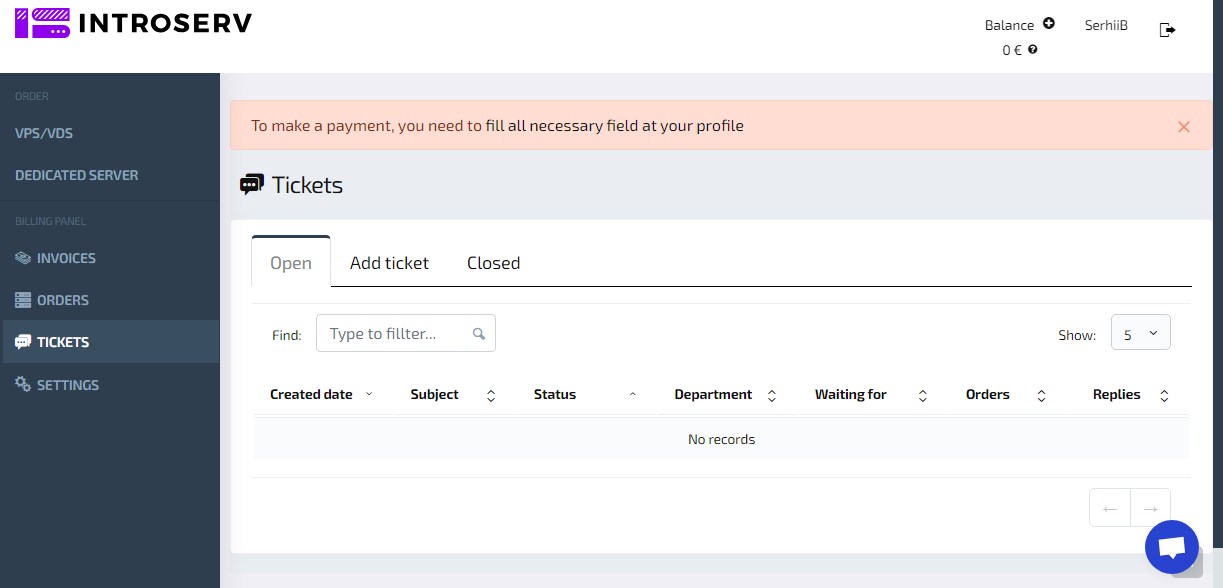1223x588 pixels.
Task: Switch to the Add ticket tab
Action: 389,263
